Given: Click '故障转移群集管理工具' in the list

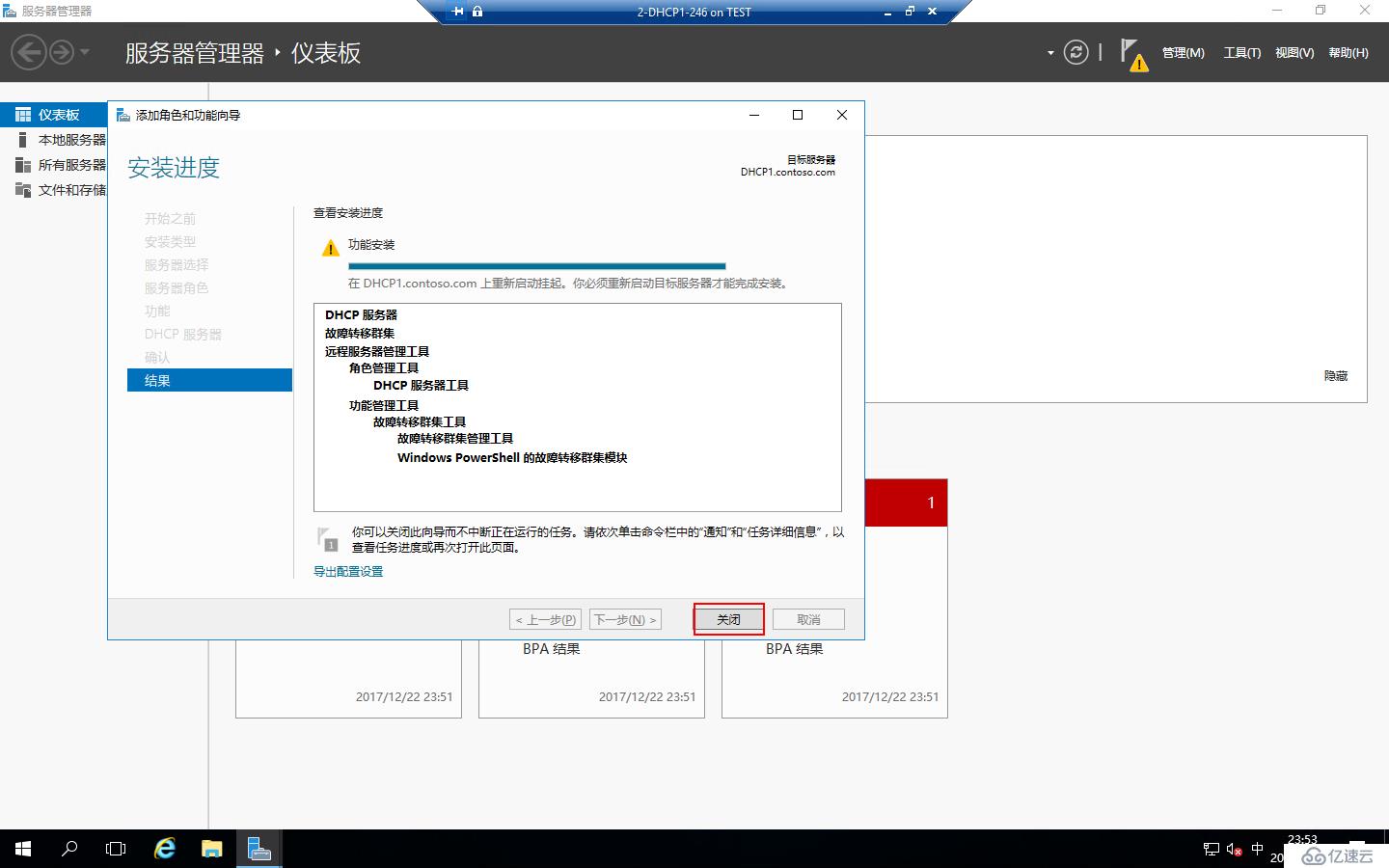Looking at the screenshot, I should click(x=455, y=438).
